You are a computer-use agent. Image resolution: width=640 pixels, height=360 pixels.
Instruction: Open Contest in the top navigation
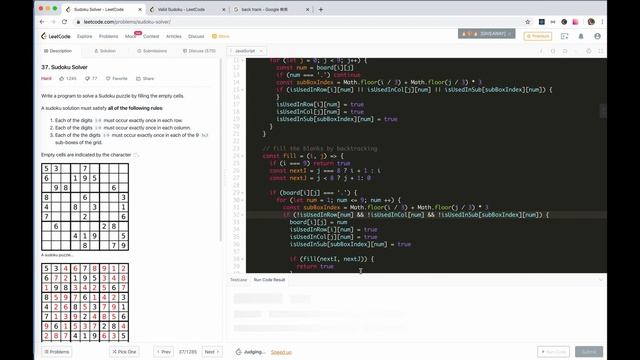click(151, 36)
